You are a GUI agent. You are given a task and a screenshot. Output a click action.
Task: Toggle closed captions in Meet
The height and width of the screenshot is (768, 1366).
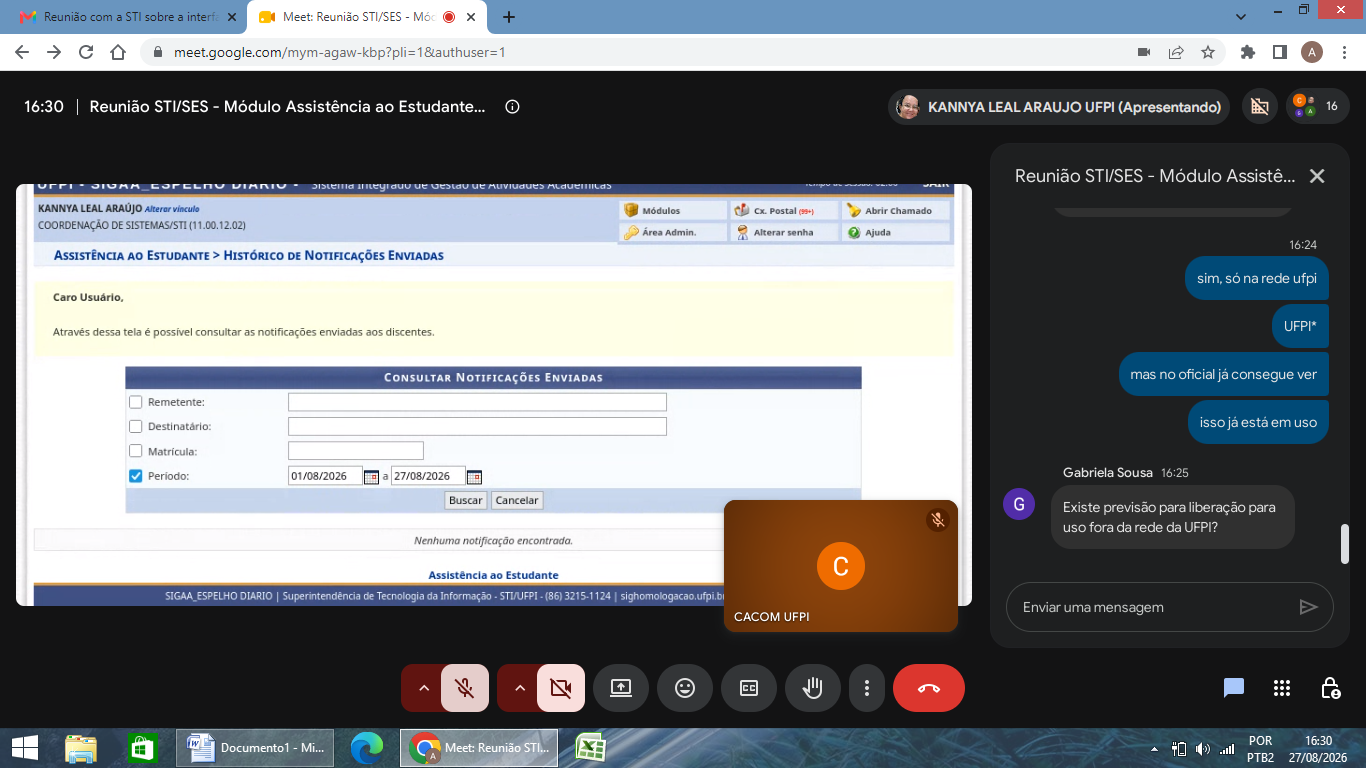749,688
